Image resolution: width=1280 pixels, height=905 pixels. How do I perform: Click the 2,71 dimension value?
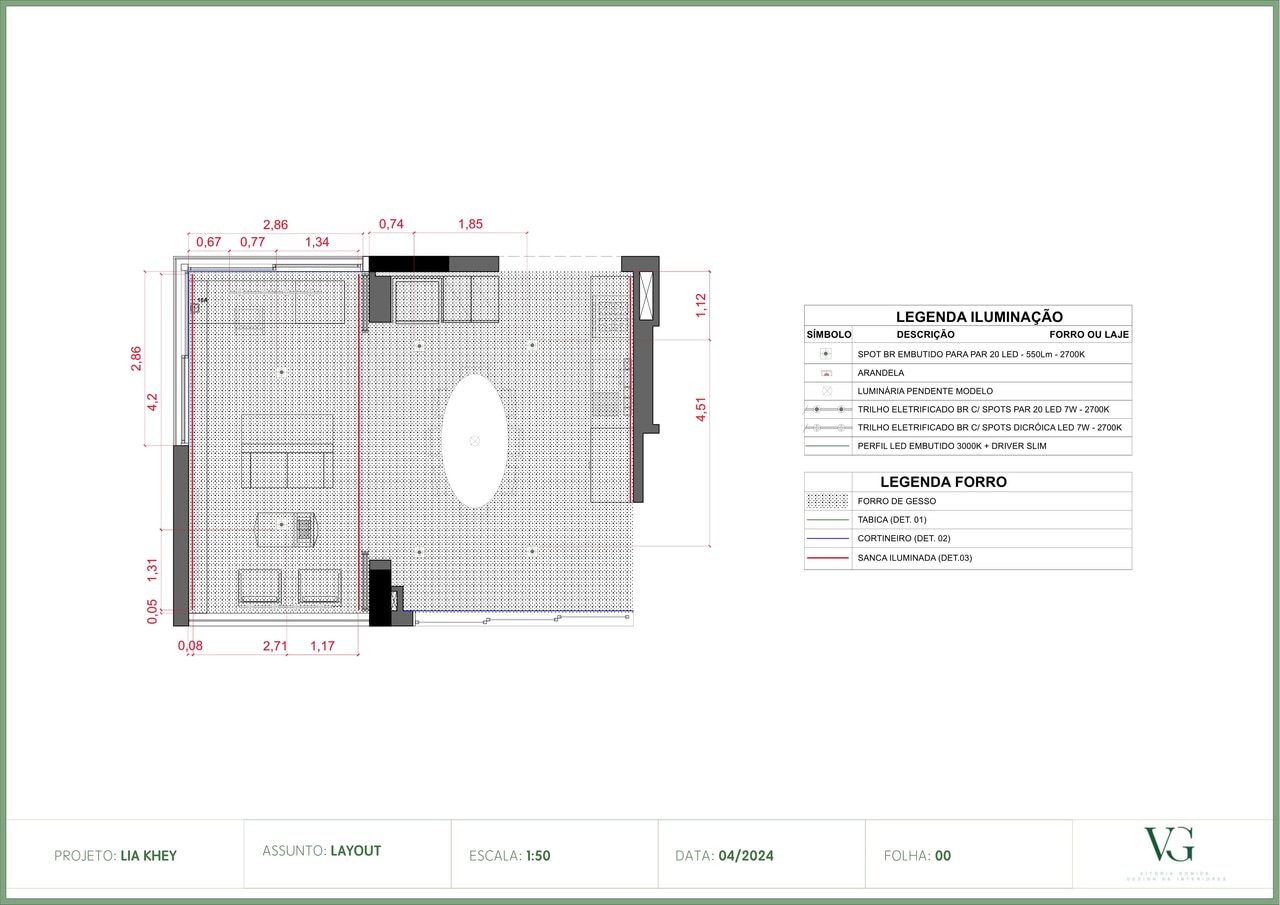275,646
